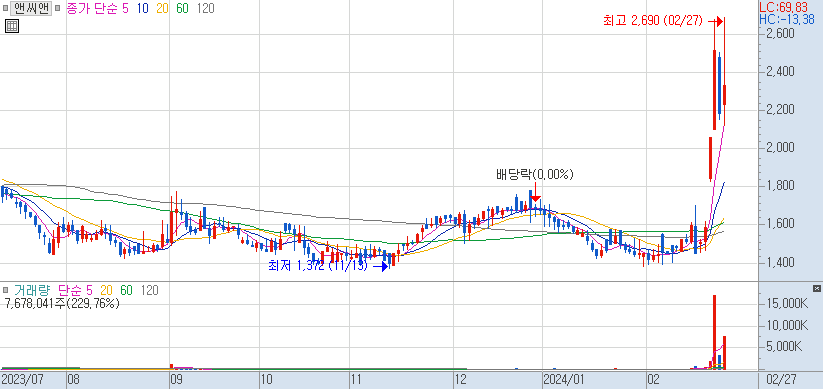This screenshot has height=389, width=823.
Task: Click the HC:-13,38 value
Action: (787, 19)
